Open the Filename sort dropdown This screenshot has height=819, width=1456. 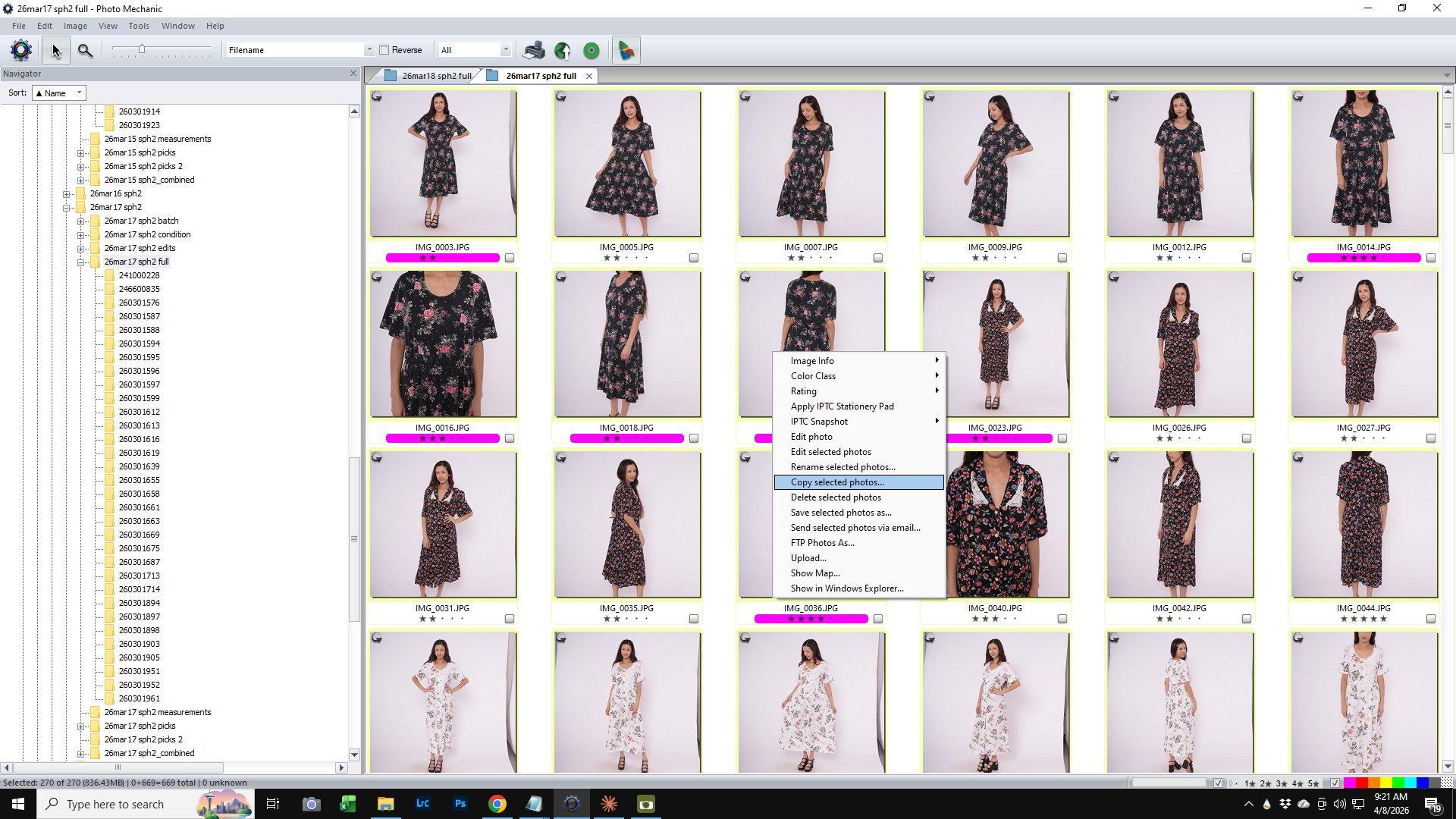coord(369,50)
